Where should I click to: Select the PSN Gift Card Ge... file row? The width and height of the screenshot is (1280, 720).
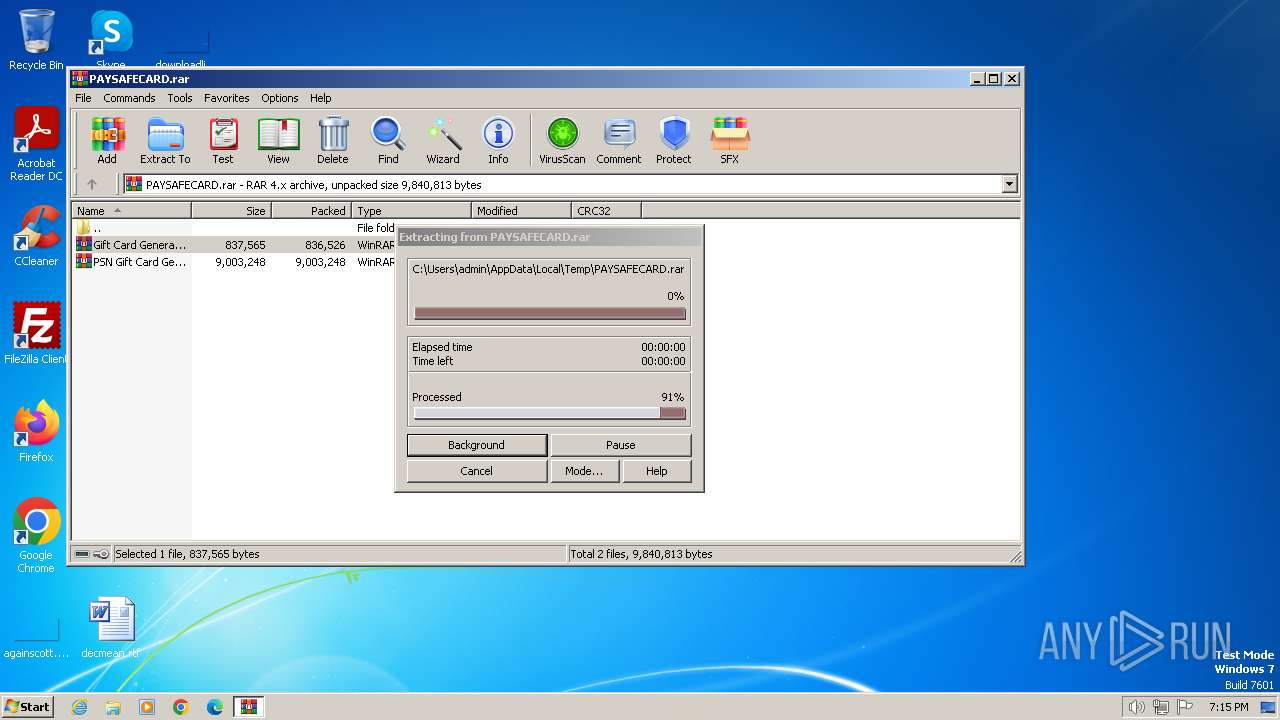pos(233,262)
